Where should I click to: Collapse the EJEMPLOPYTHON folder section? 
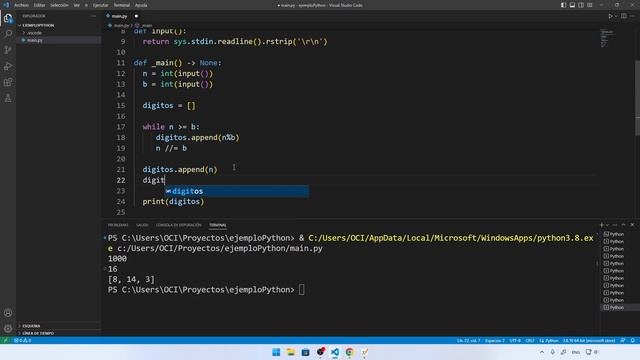(x=58, y=25)
